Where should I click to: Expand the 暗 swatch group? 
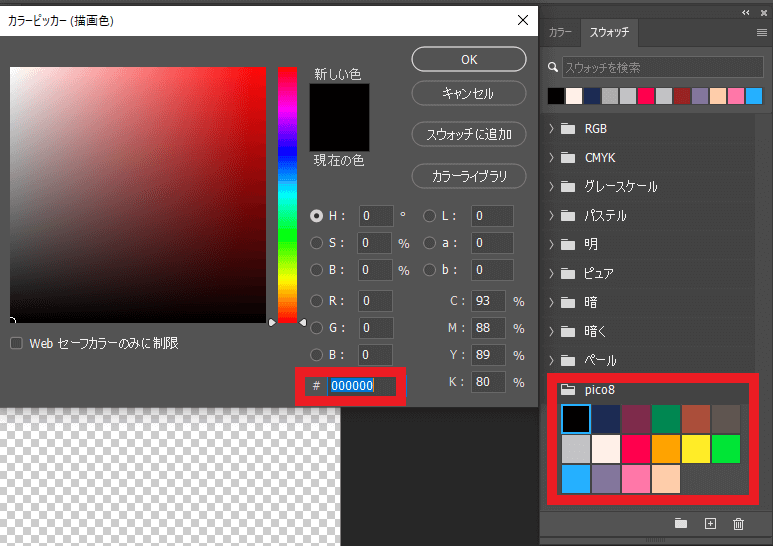pyautogui.click(x=552, y=302)
